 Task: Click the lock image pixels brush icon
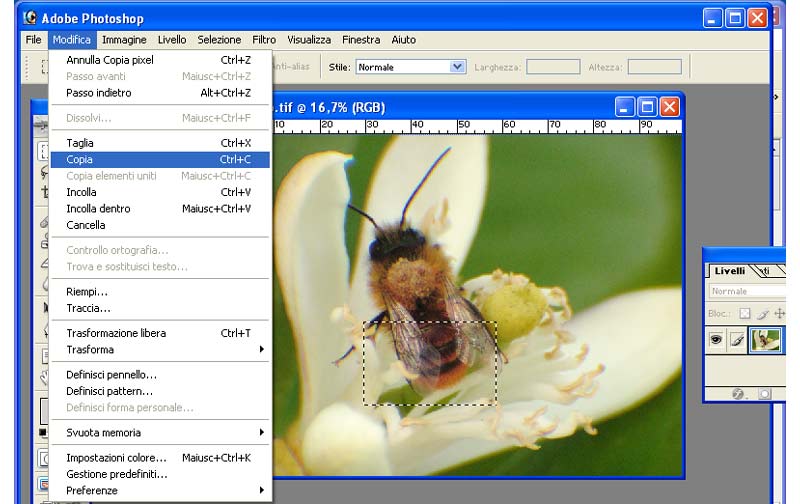762,313
